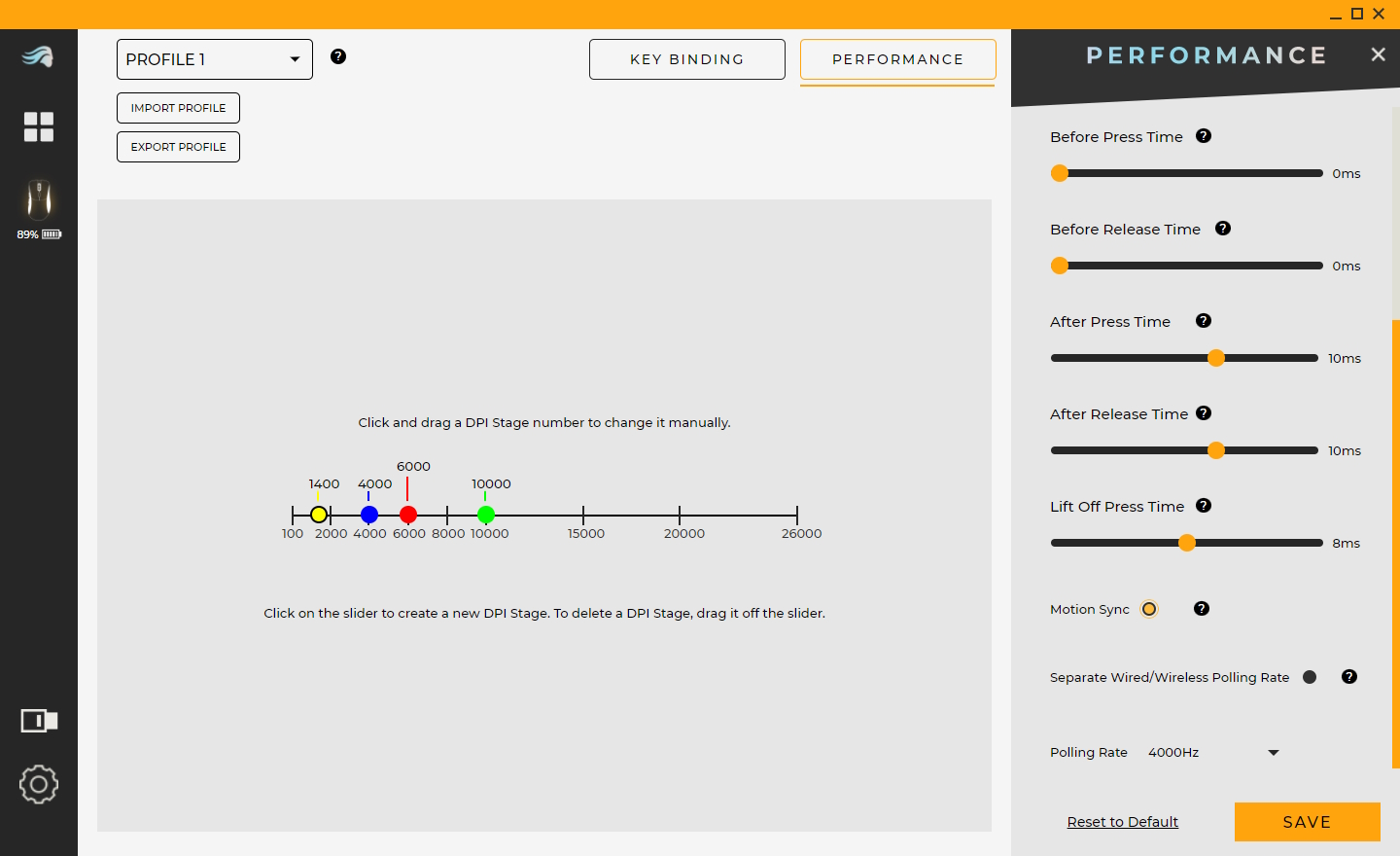Show help for Lift Off Press Time
Image resolution: width=1400 pixels, height=856 pixels.
click(1204, 506)
